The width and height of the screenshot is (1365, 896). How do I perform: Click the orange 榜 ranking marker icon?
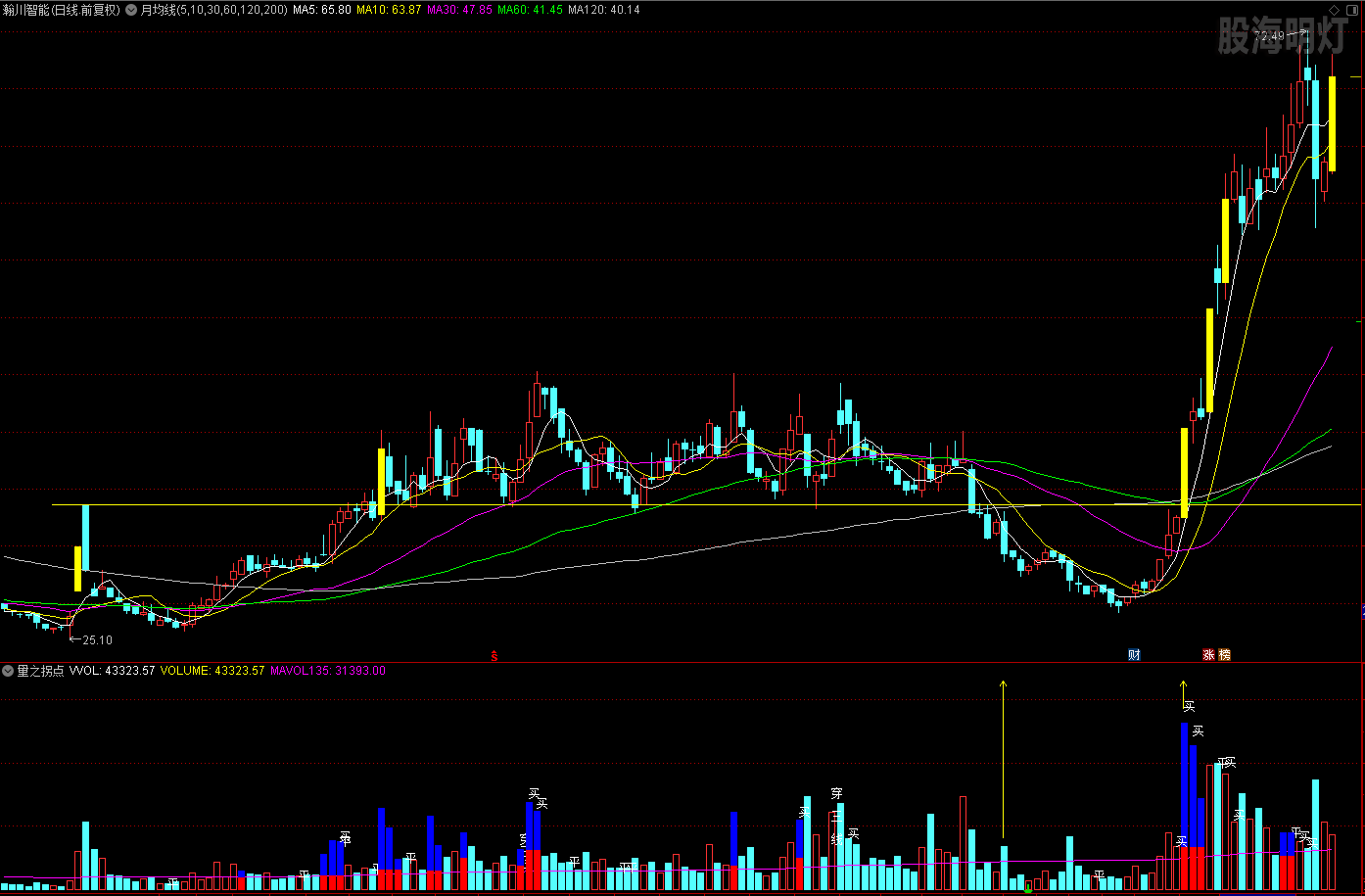tap(1224, 655)
